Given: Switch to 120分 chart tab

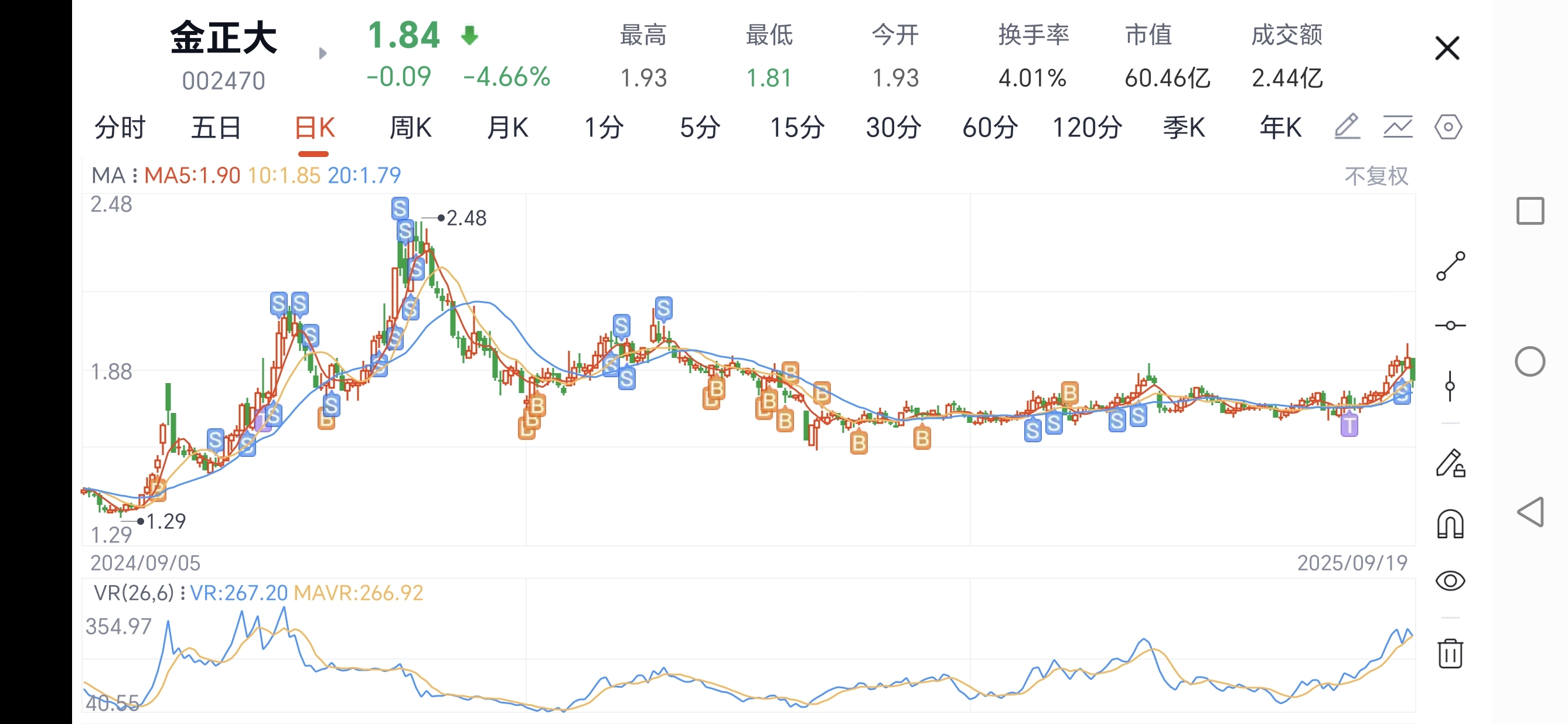Looking at the screenshot, I should coord(1087,128).
